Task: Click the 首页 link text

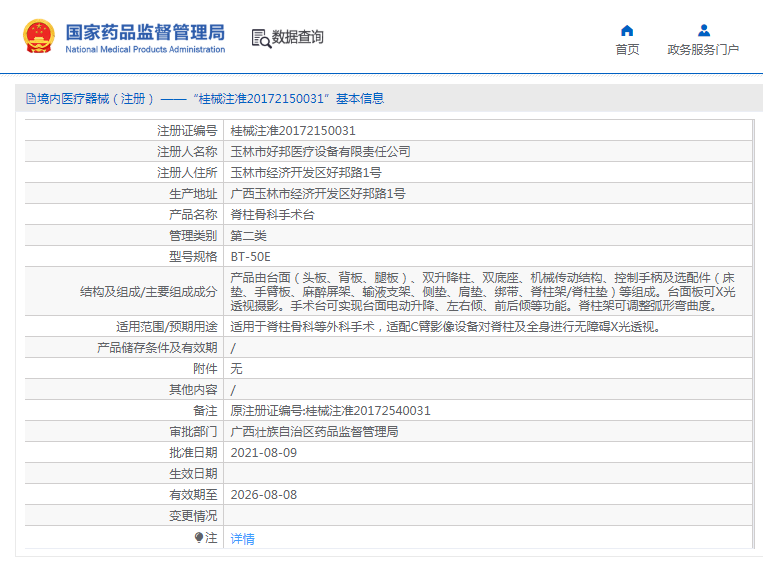Action: coord(627,50)
